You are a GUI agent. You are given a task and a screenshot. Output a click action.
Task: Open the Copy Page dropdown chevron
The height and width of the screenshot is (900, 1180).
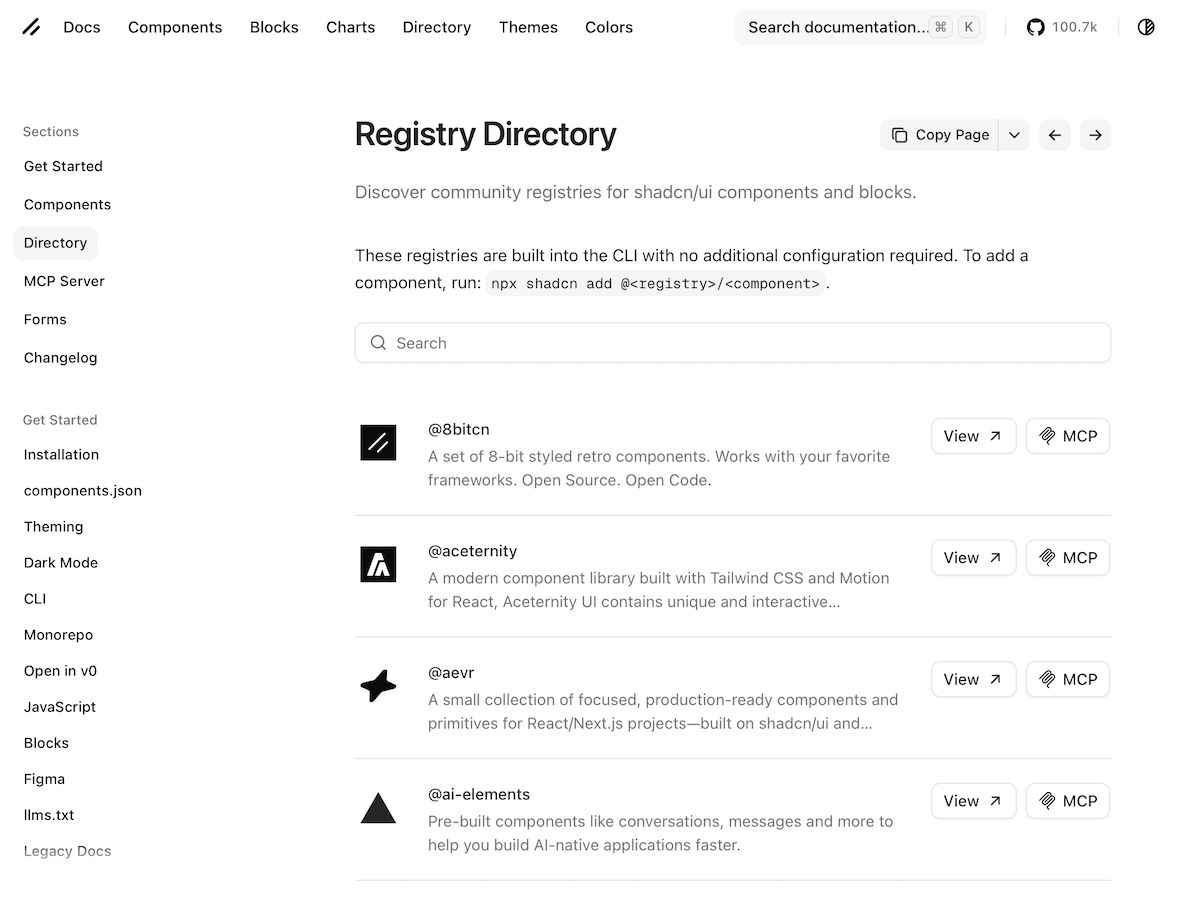pyautogui.click(x=1014, y=135)
